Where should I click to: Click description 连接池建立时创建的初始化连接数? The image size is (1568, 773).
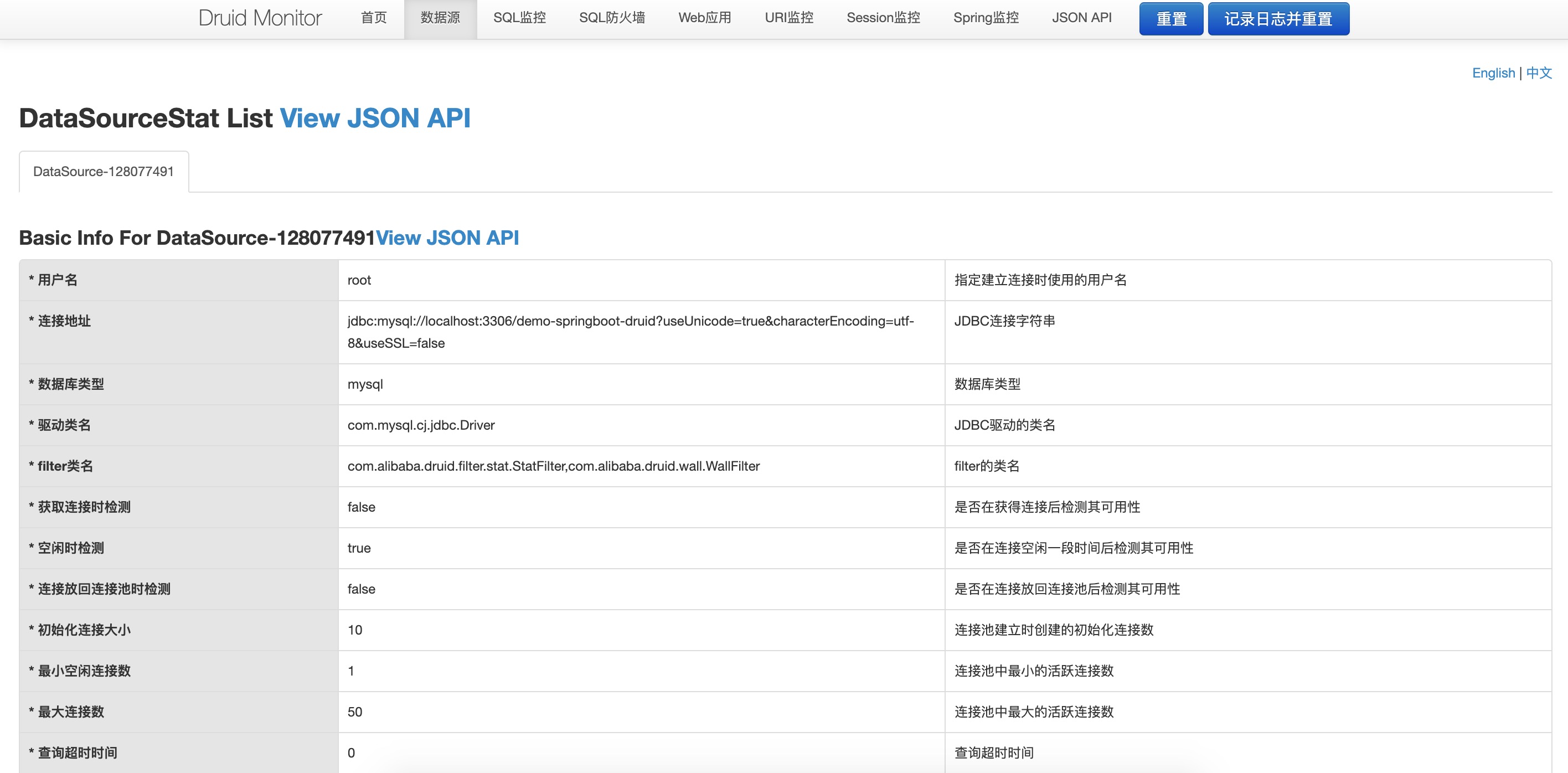[1054, 630]
